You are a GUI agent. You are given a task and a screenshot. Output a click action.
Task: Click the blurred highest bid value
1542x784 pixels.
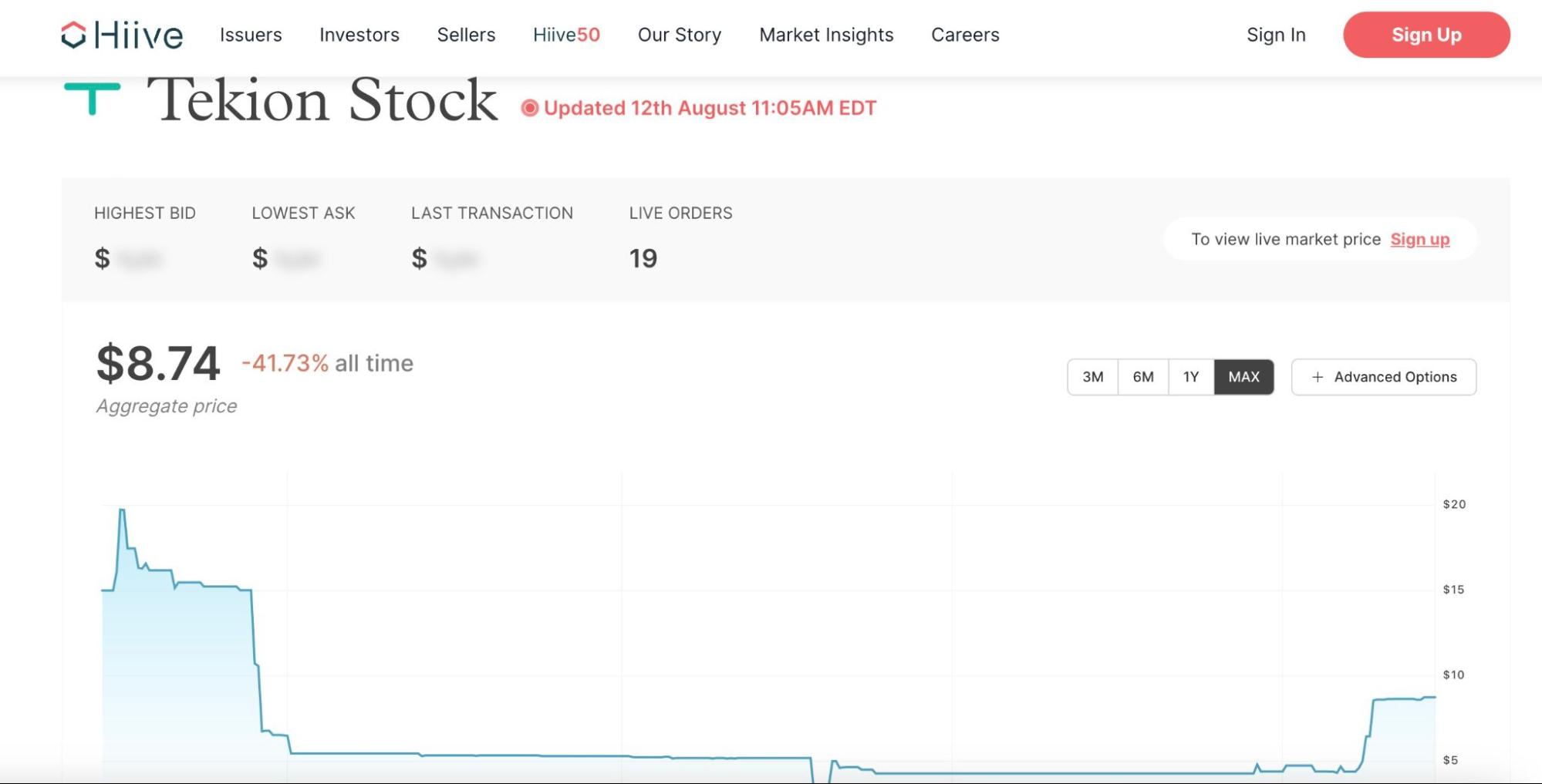140,259
